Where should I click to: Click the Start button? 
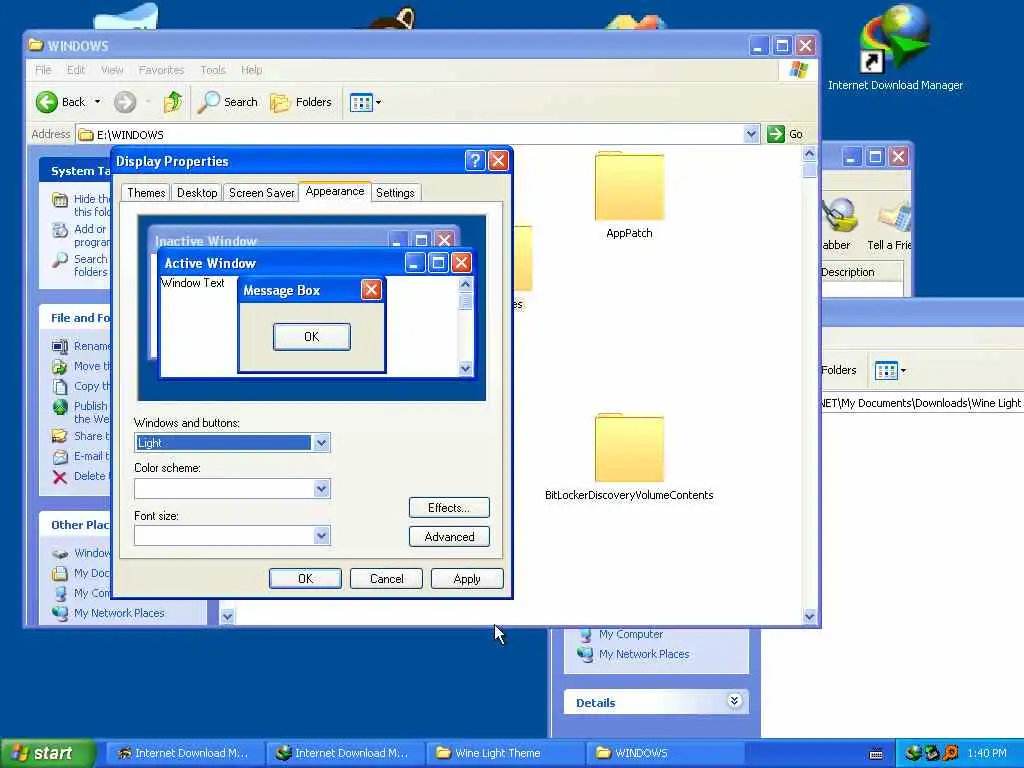click(49, 753)
